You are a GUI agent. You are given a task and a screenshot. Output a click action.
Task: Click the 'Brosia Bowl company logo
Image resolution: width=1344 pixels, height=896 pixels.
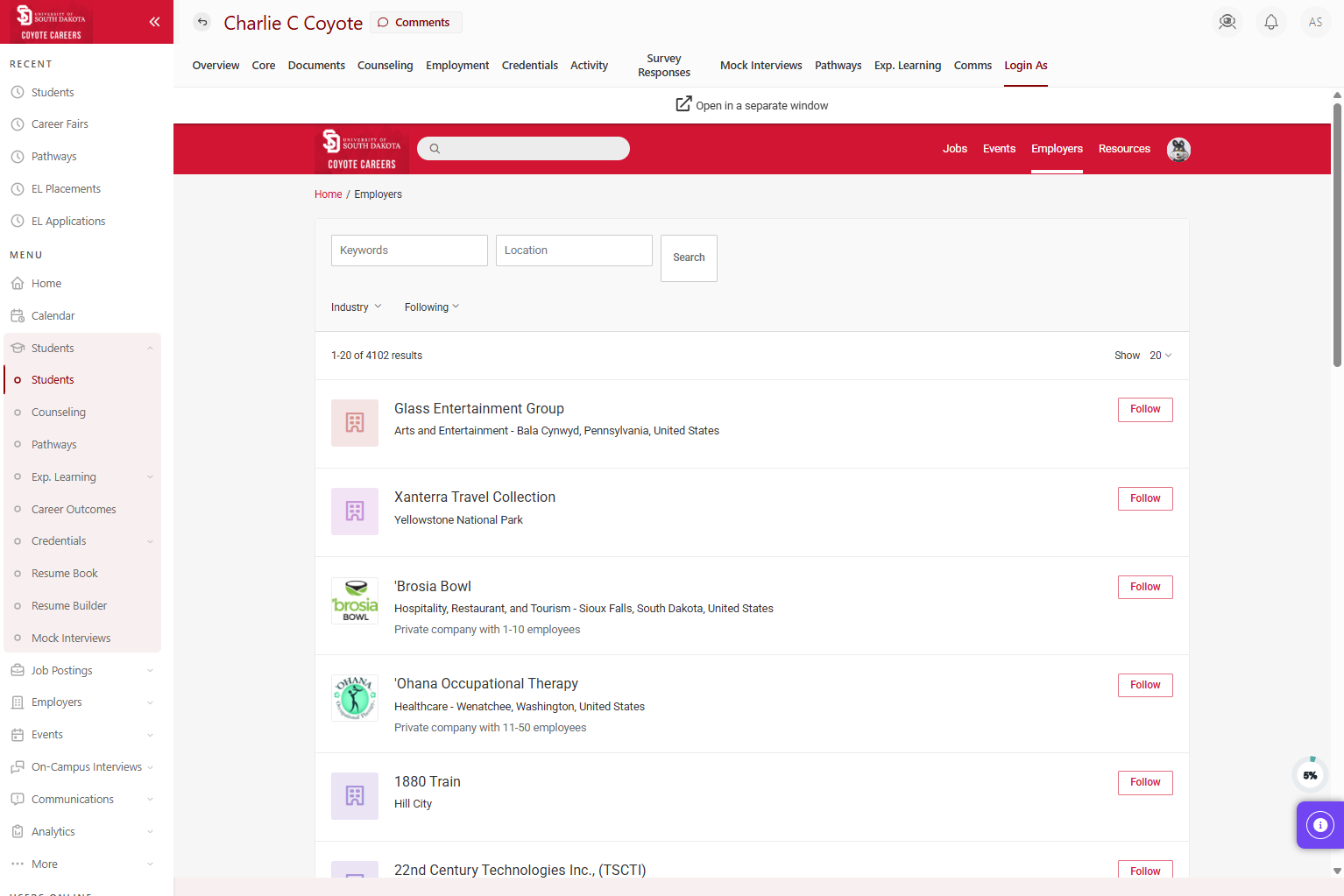tap(355, 600)
